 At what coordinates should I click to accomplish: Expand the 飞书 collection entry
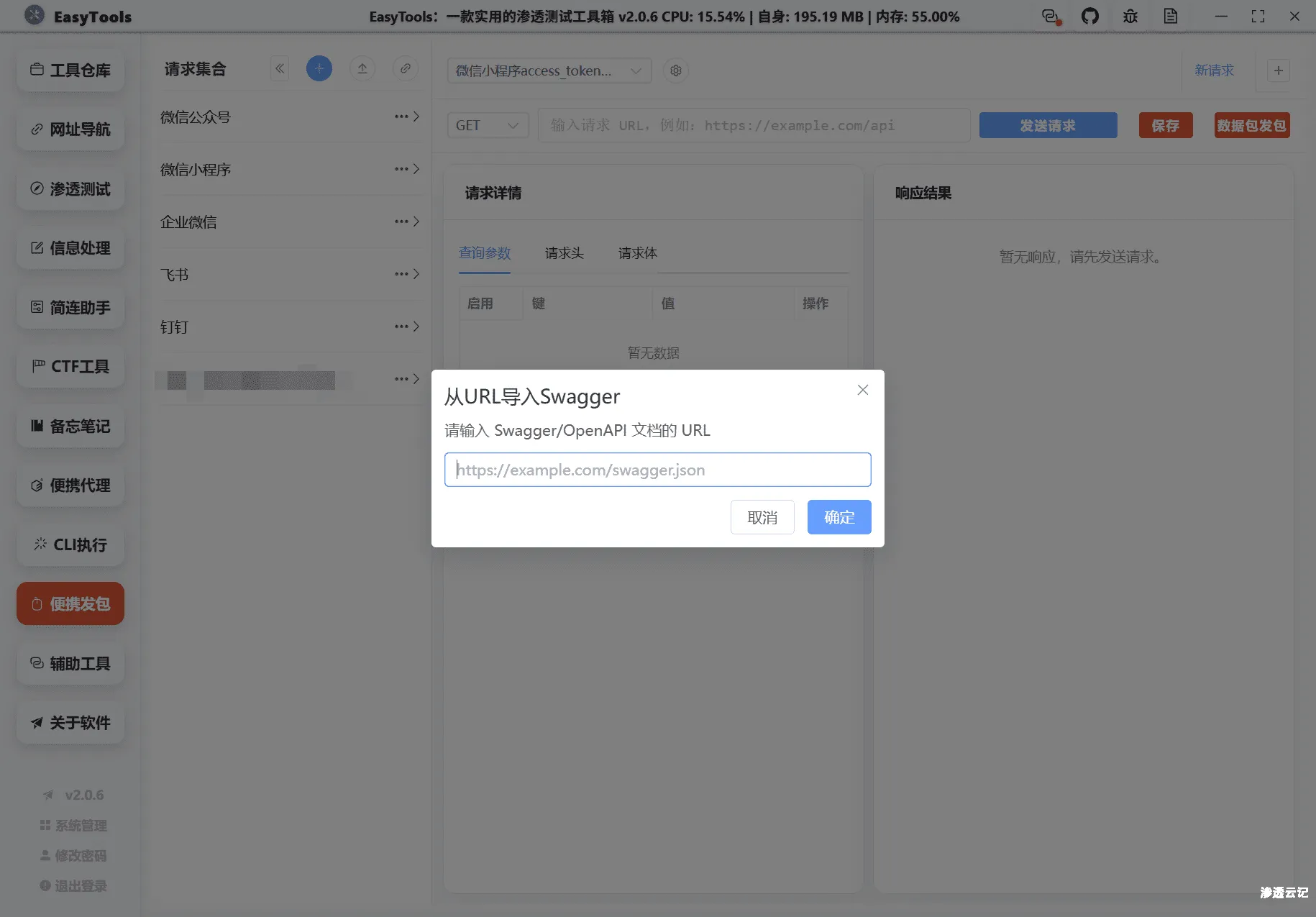416,274
